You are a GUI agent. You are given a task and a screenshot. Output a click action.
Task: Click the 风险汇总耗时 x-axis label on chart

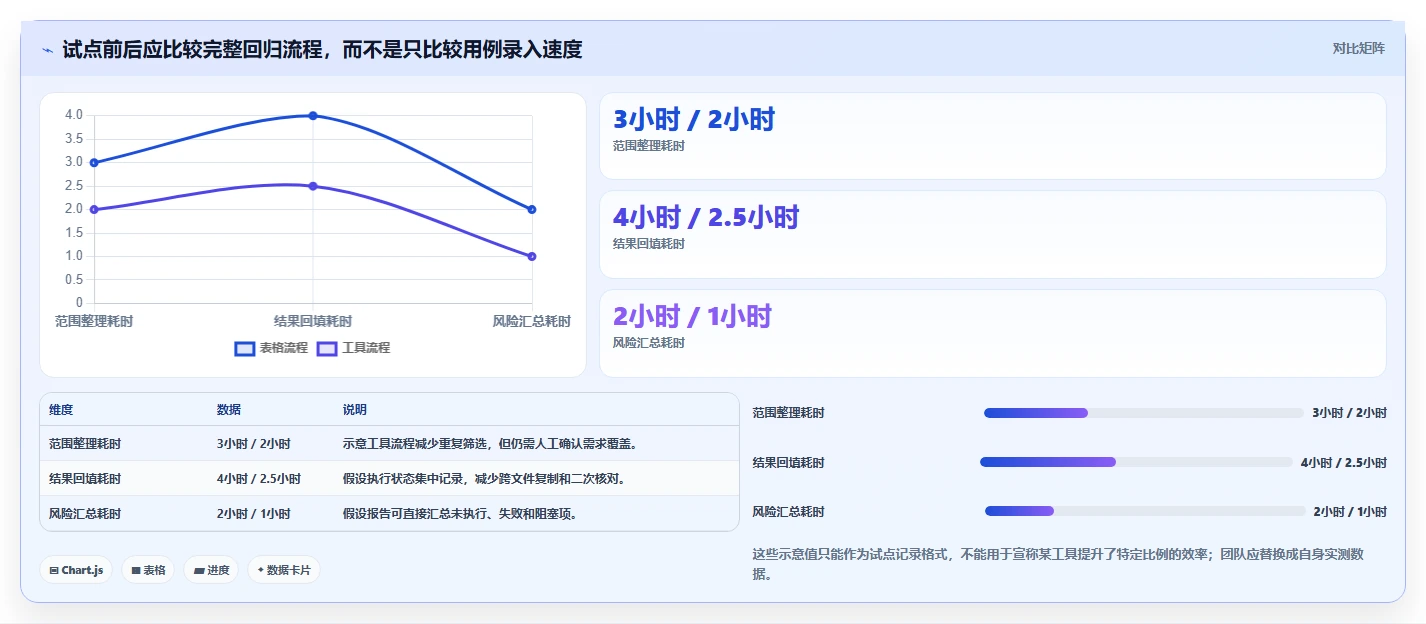tap(532, 321)
